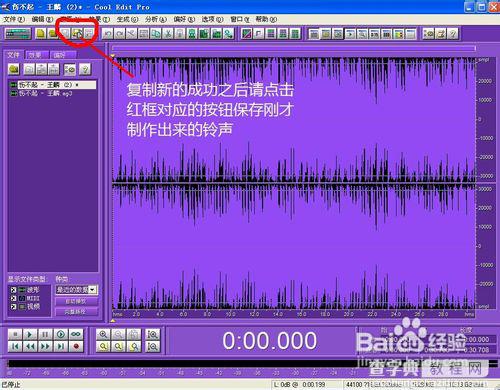The image size is (500, 390).
Task: Click the yellow start cursor marker above waveform
Action: tap(113, 56)
